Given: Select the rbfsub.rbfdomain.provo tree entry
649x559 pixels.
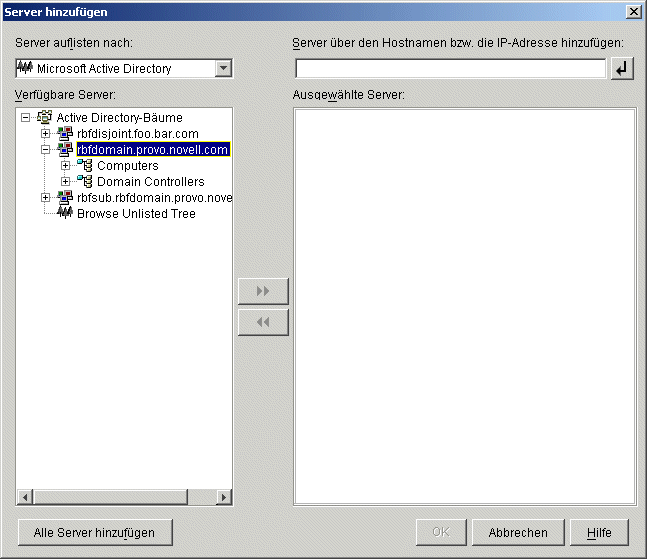Looking at the screenshot, I should click(x=155, y=198).
